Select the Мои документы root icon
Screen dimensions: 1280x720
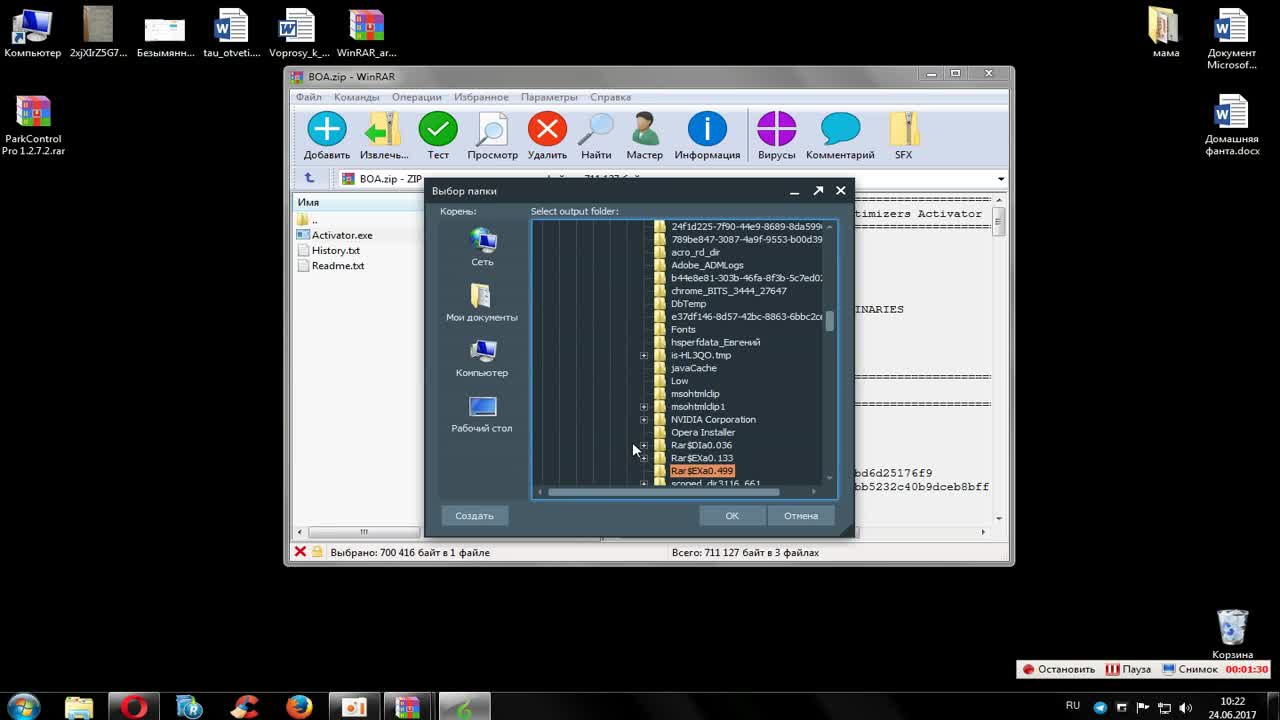point(482,296)
